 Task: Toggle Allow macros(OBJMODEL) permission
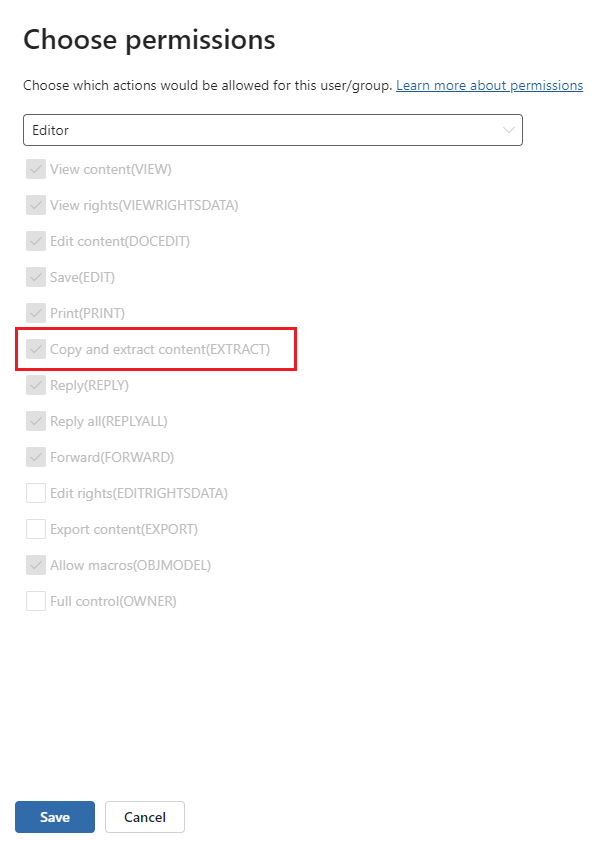(x=36, y=565)
